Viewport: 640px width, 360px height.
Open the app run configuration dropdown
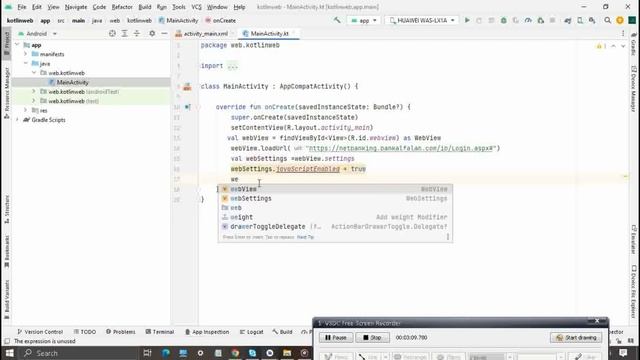(x=364, y=20)
